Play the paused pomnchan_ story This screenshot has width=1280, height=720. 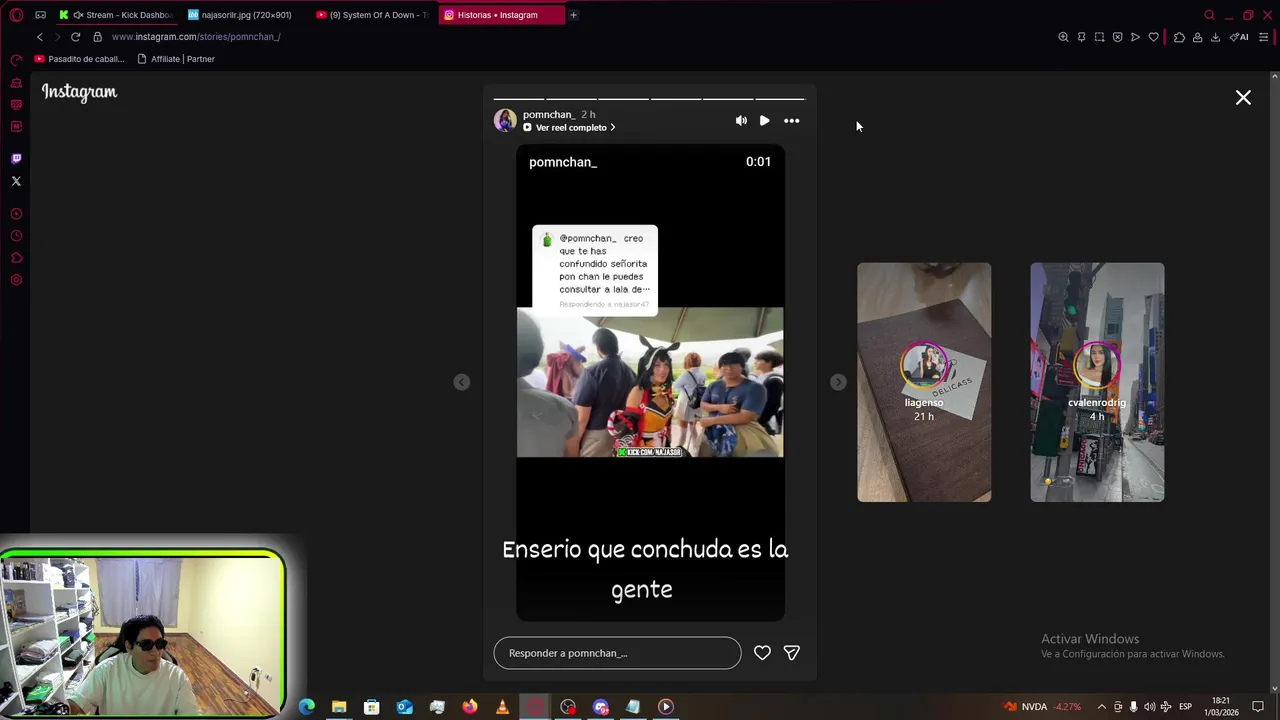tap(765, 120)
